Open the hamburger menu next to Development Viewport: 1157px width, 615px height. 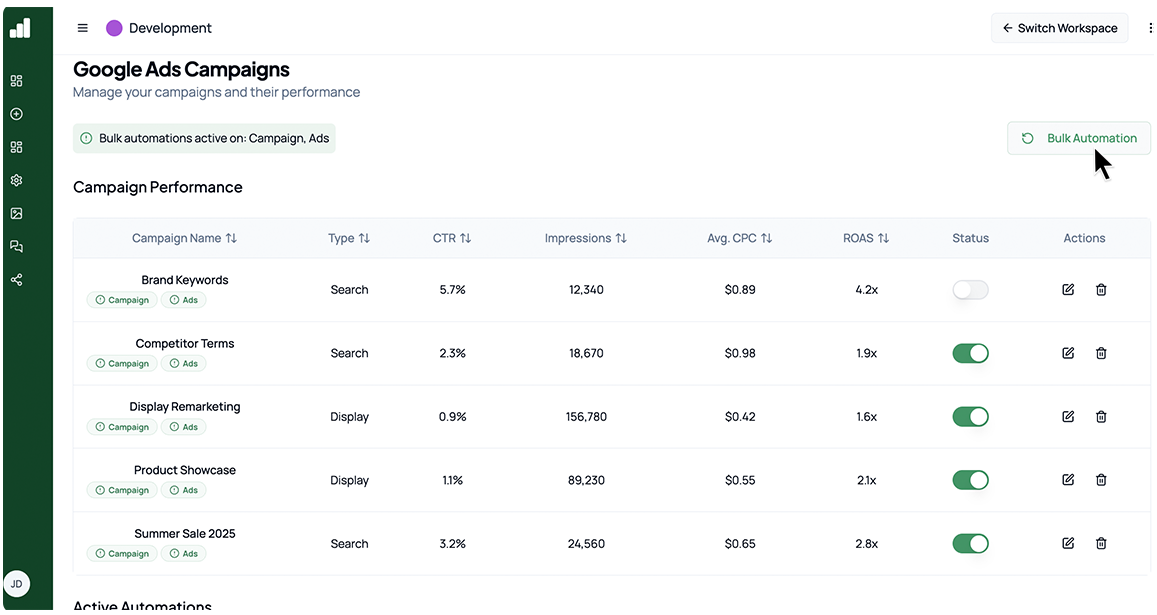tap(83, 28)
